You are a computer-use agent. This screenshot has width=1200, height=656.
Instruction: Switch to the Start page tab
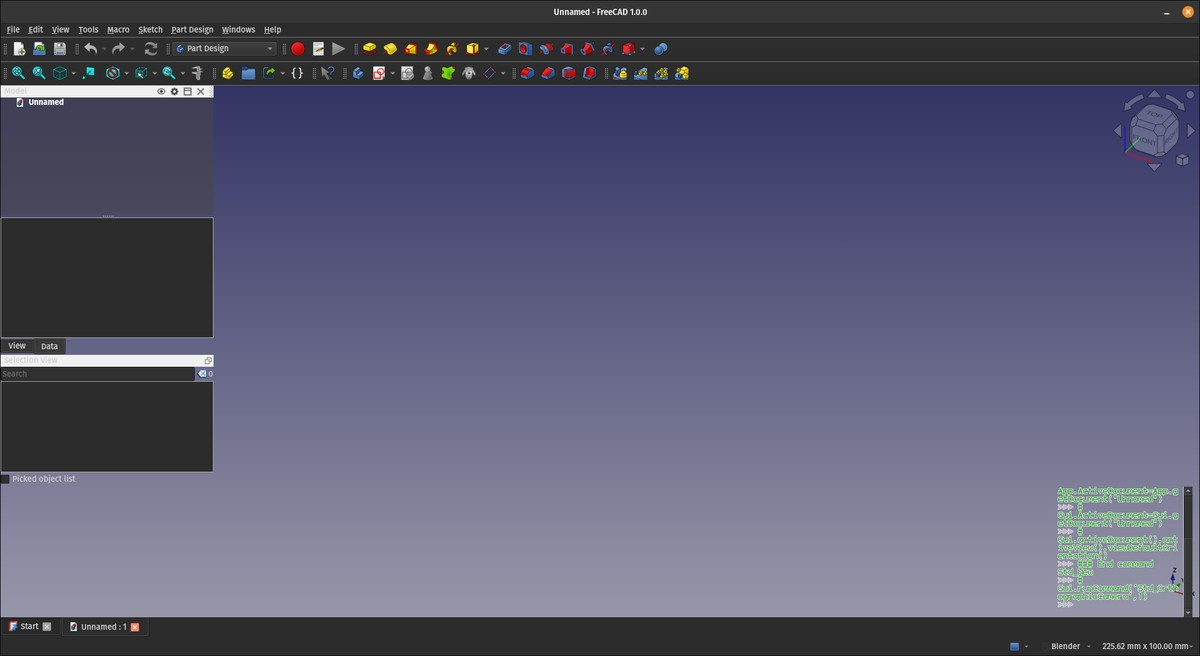tap(29, 627)
